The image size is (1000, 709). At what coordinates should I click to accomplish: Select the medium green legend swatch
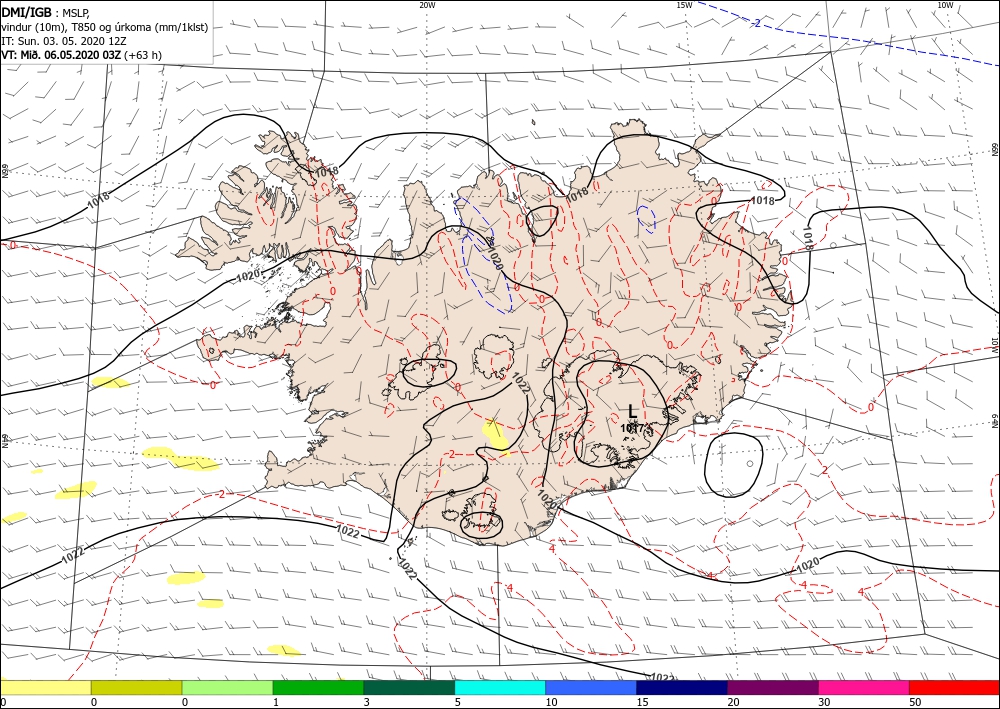[318, 687]
